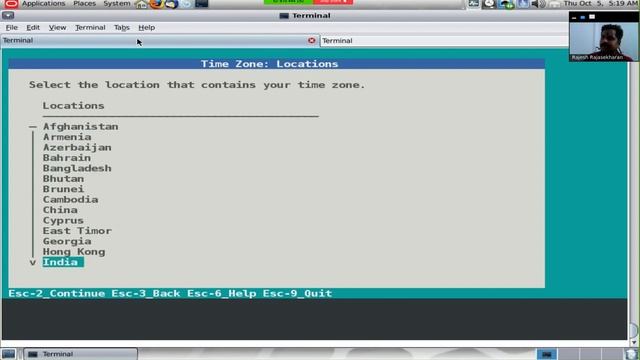Select Georgia in the locations list

(x=67, y=241)
